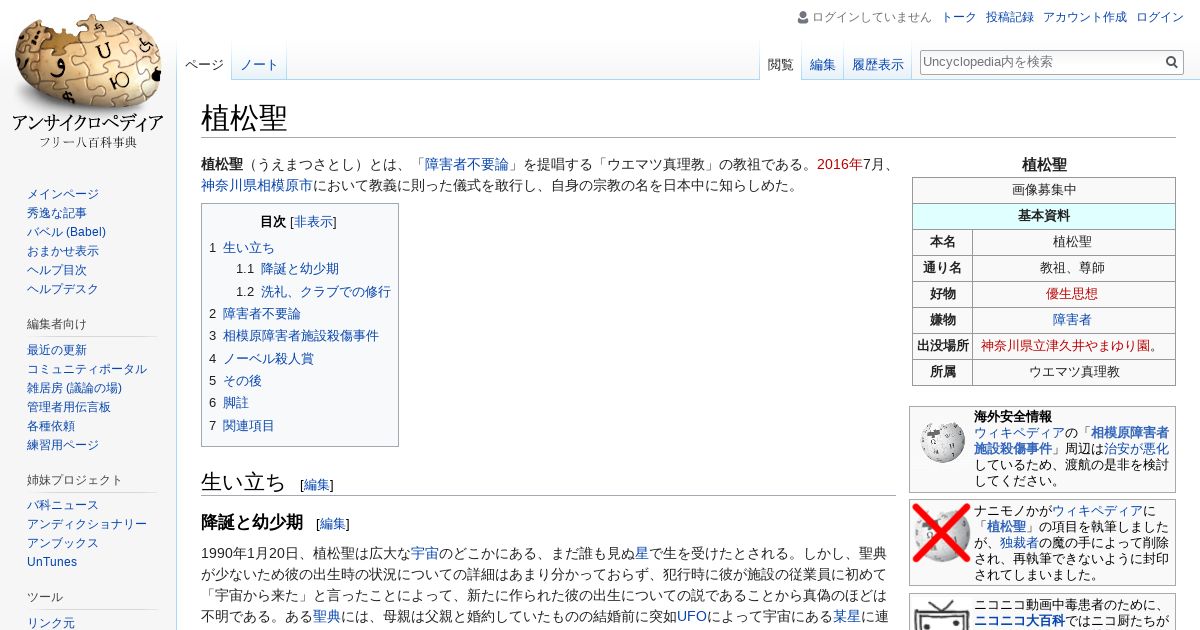
Task: Open 練習用ページ in the sidebar
Action: click(63, 445)
